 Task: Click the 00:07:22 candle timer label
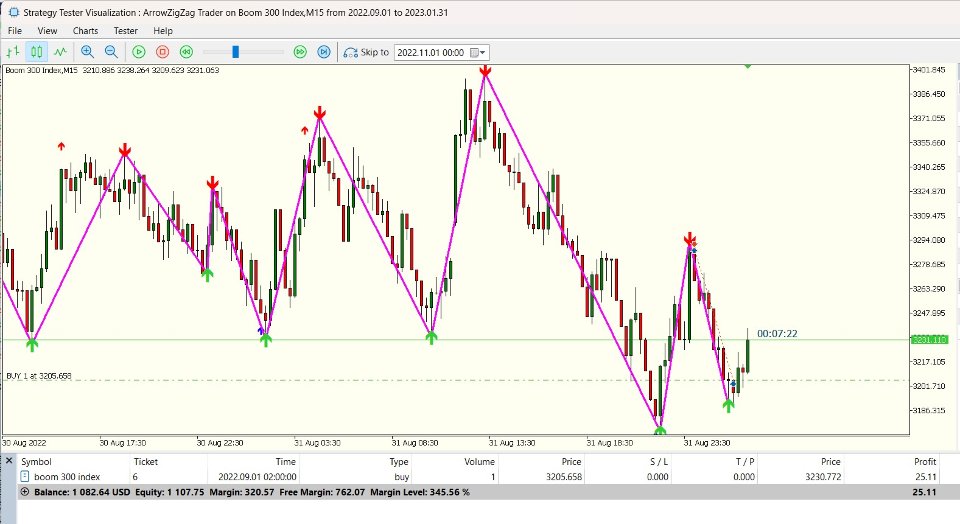click(x=777, y=334)
